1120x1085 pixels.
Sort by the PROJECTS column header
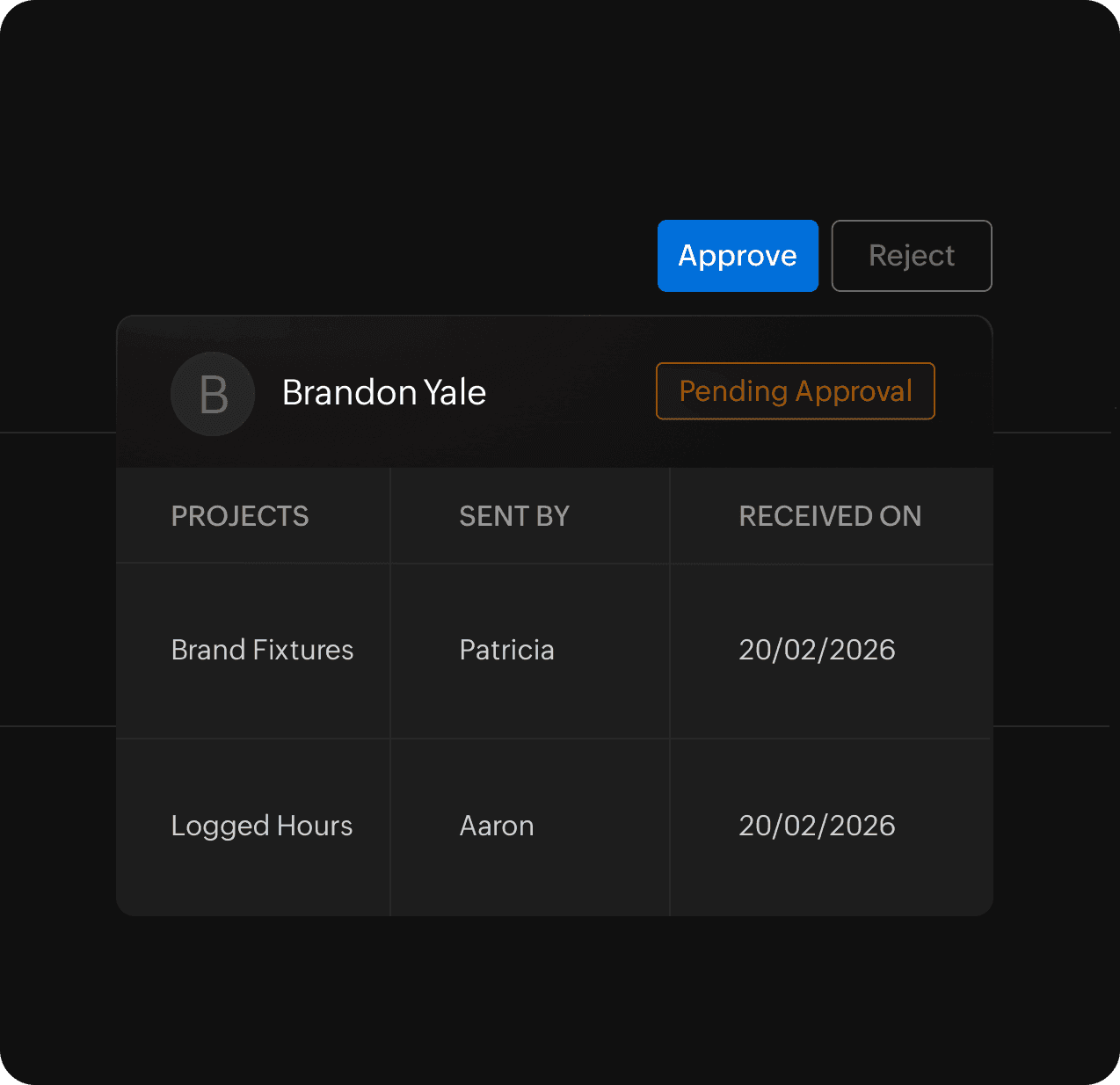[x=240, y=516]
